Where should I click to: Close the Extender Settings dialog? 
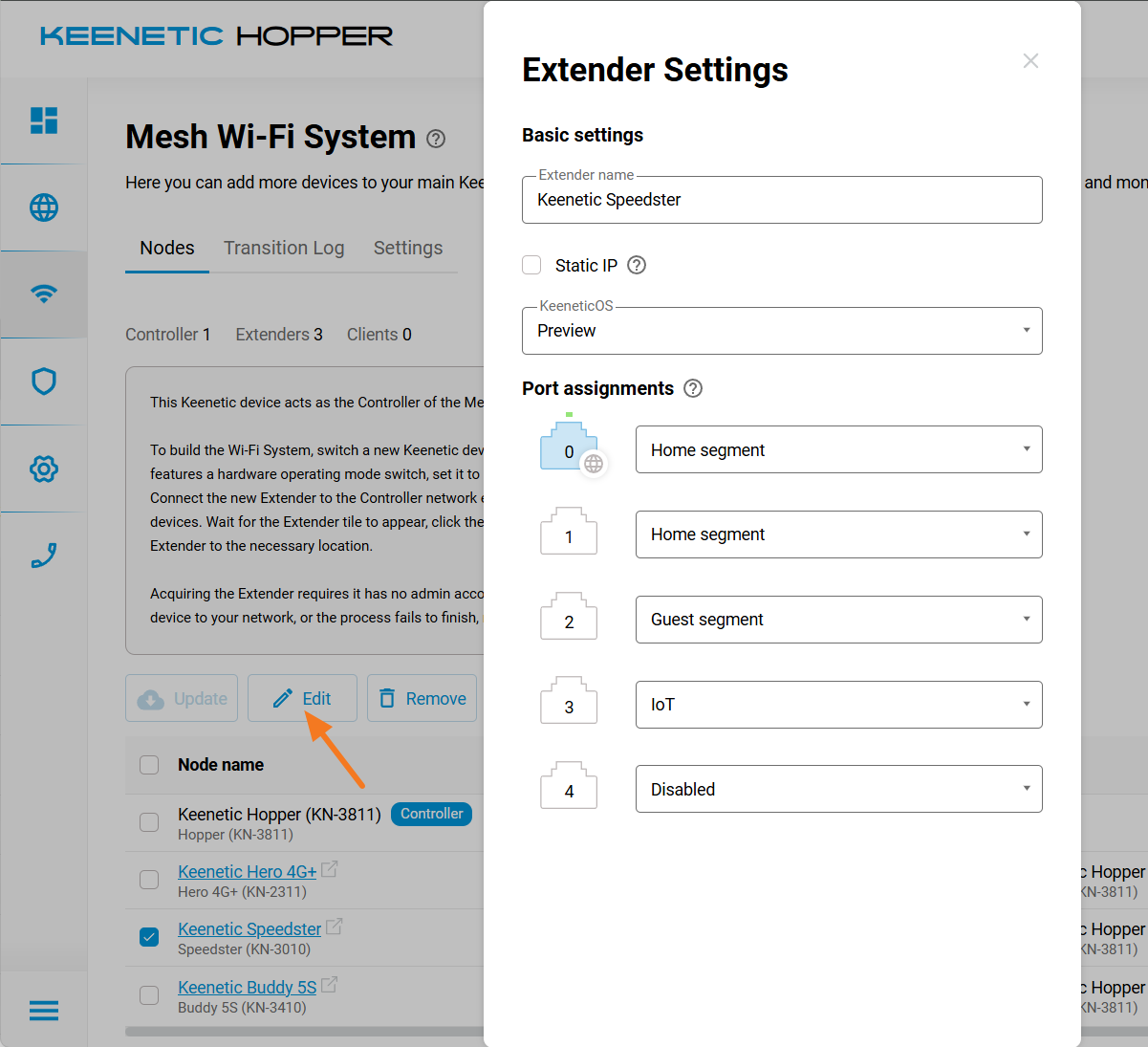pos(1030,61)
